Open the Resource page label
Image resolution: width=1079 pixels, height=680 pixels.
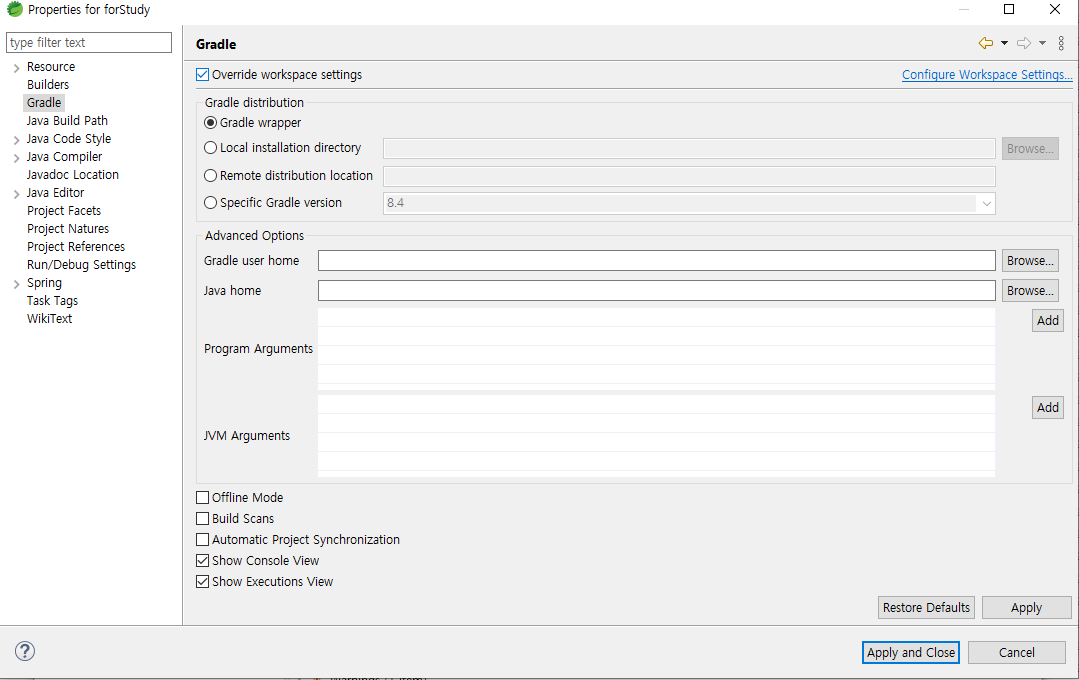point(51,67)
